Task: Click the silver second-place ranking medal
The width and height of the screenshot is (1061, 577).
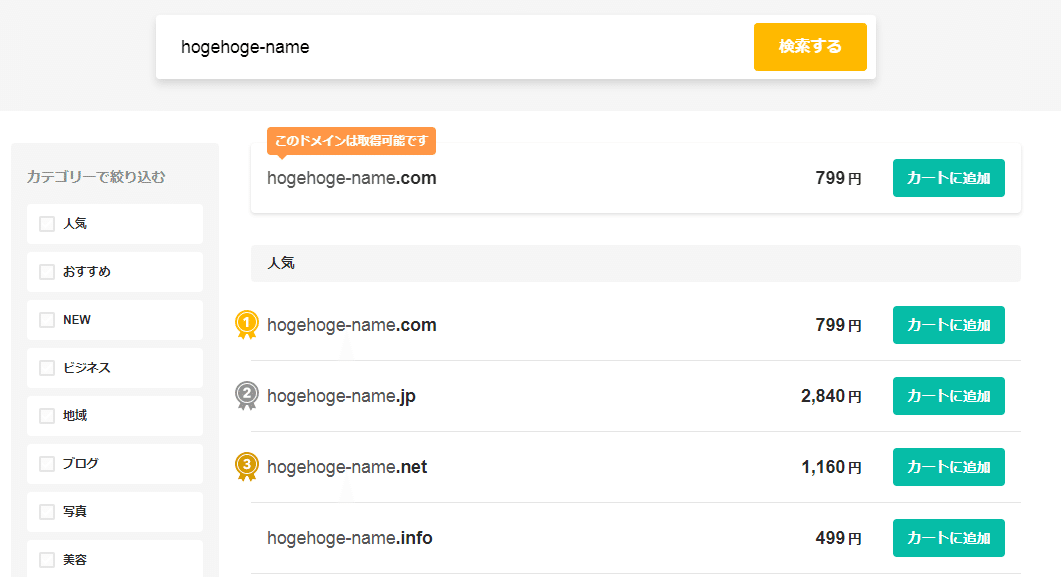Action: [247, 395]
